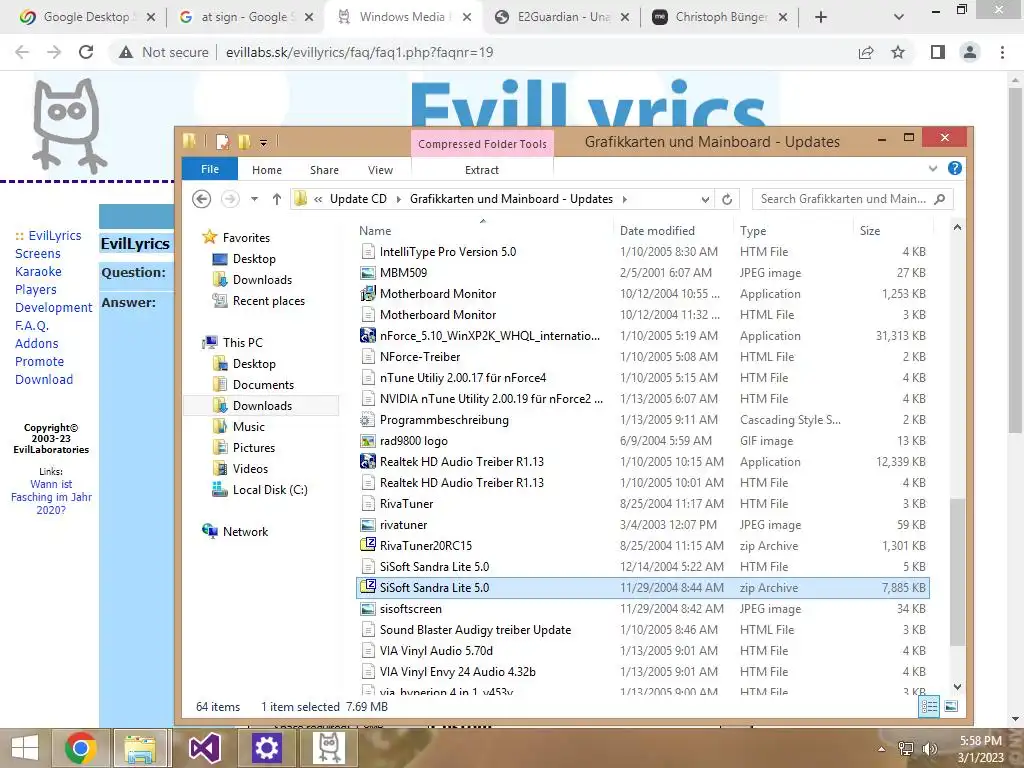The width and height of the screenshot is (1024, 768).
Task: Open Chrome three-dot menu
Action: [x=1002, y=52]
